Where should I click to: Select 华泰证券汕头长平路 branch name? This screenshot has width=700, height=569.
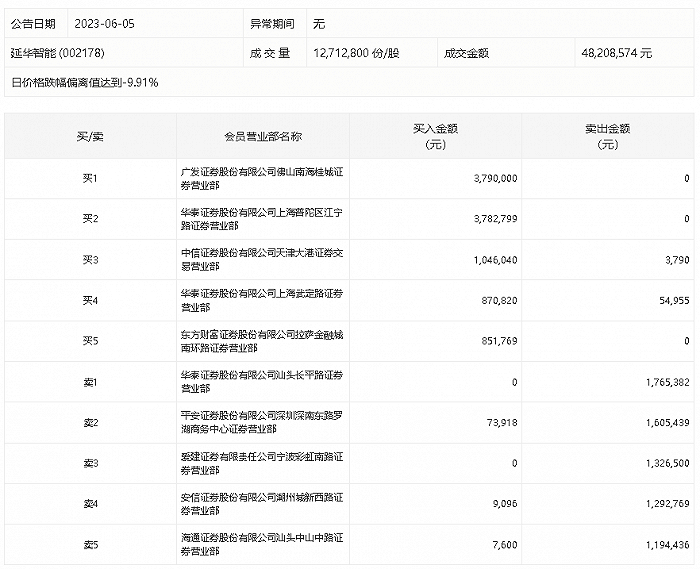pos(262,382)
